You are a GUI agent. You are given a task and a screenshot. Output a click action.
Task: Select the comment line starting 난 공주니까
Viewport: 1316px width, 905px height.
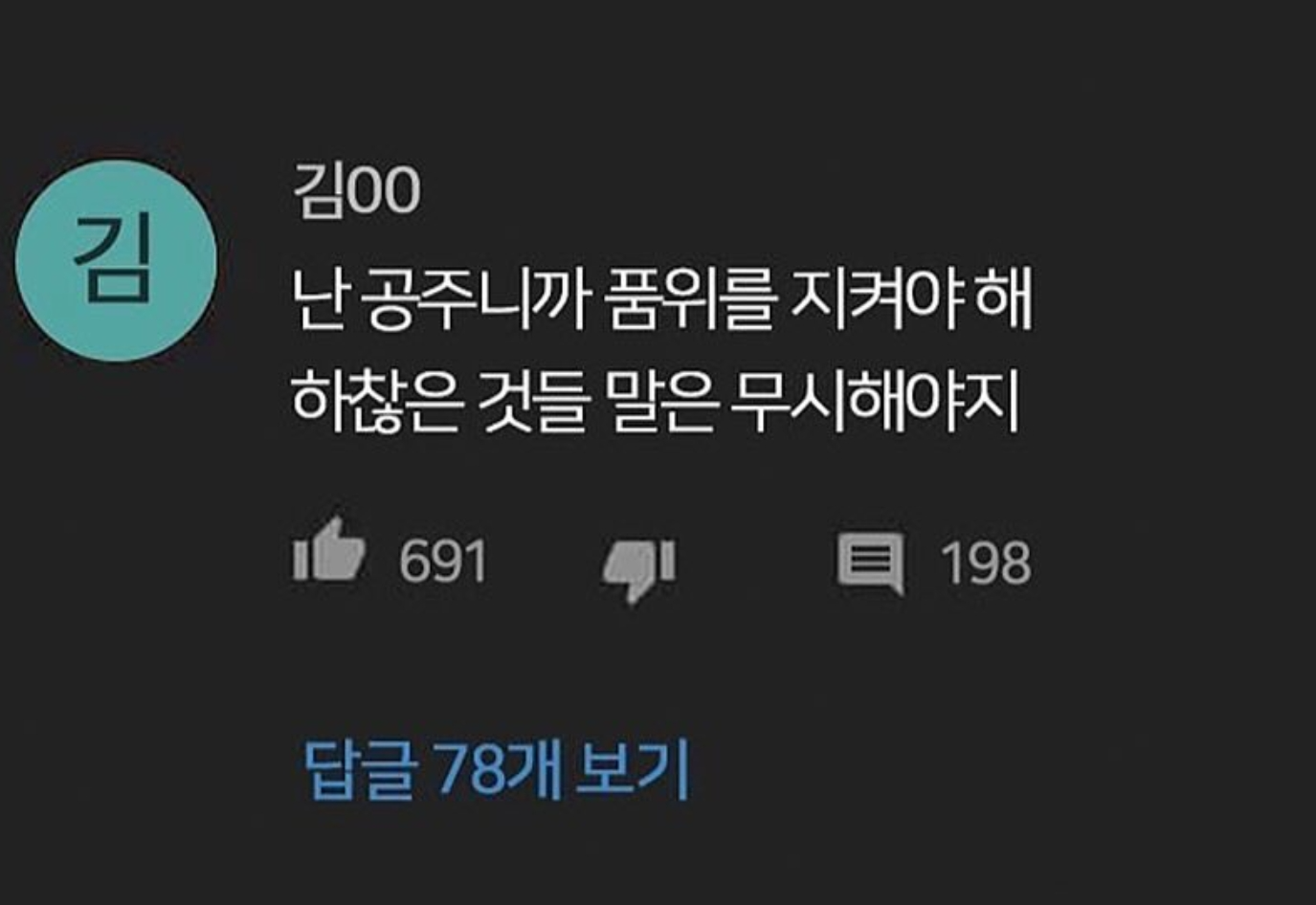[x=662, y=300]
